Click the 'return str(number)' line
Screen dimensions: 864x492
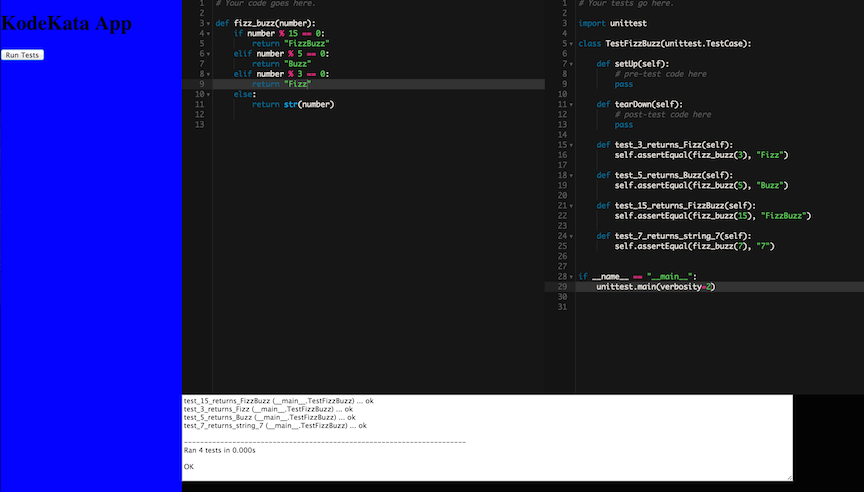293,104
